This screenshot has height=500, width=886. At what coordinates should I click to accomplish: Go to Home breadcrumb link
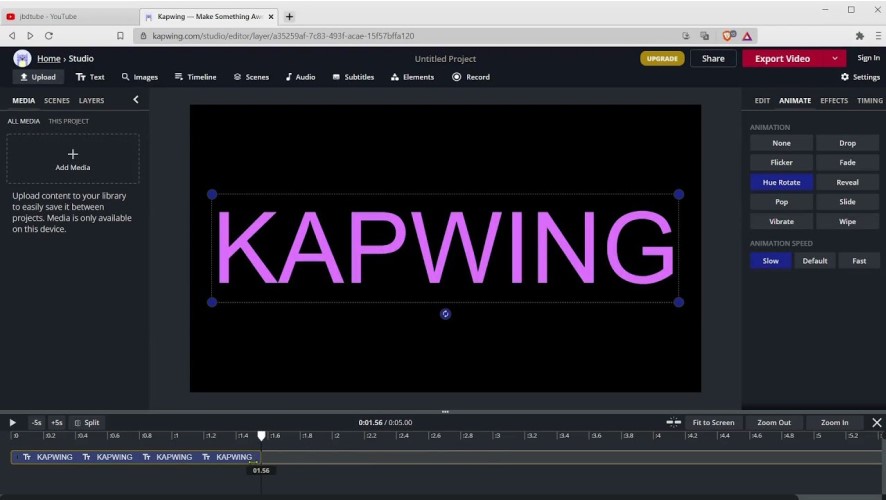49,58
